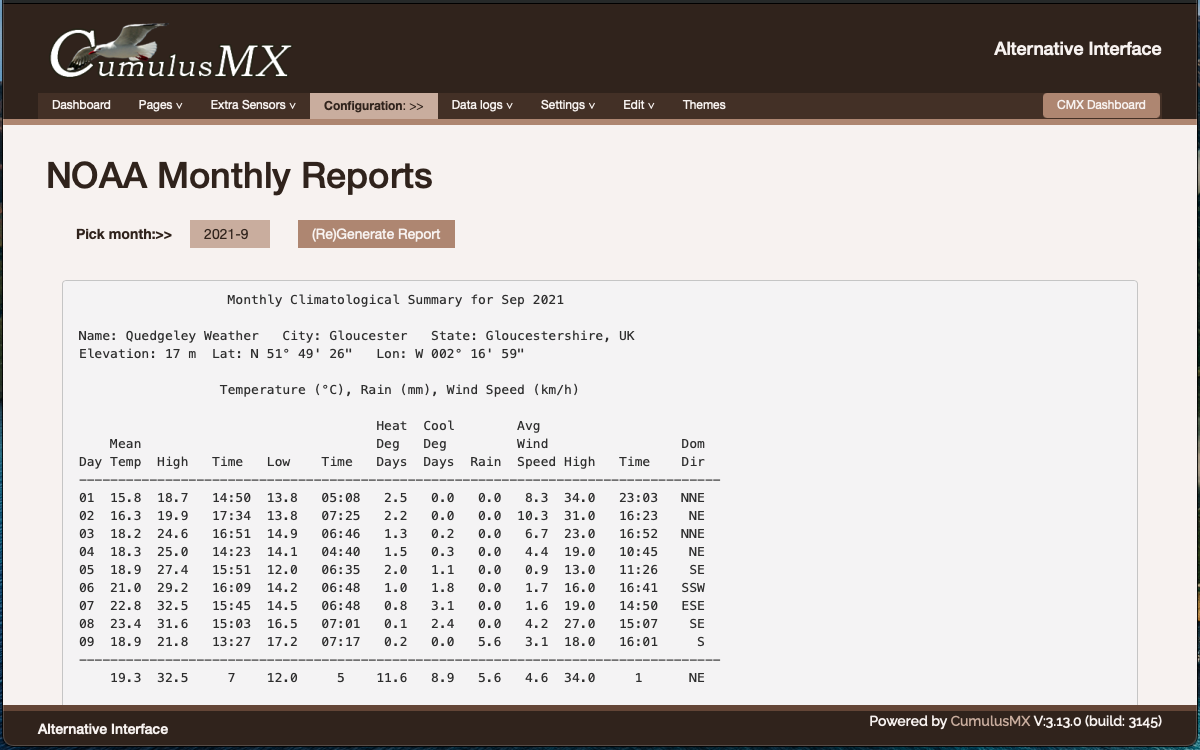The height and width of the screenshot is (750, 1200).
Task: Click the Alternative Interface header title
Action: point(1077,49)
